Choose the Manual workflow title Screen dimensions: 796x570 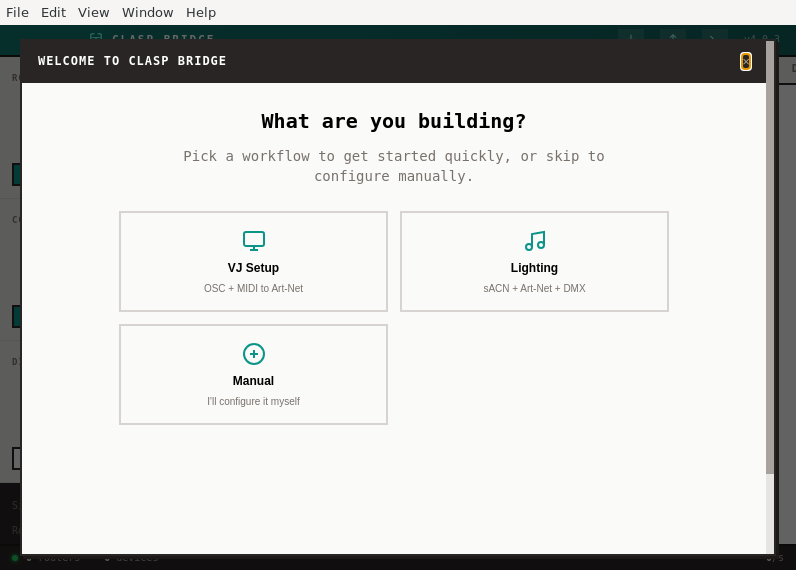253,381
